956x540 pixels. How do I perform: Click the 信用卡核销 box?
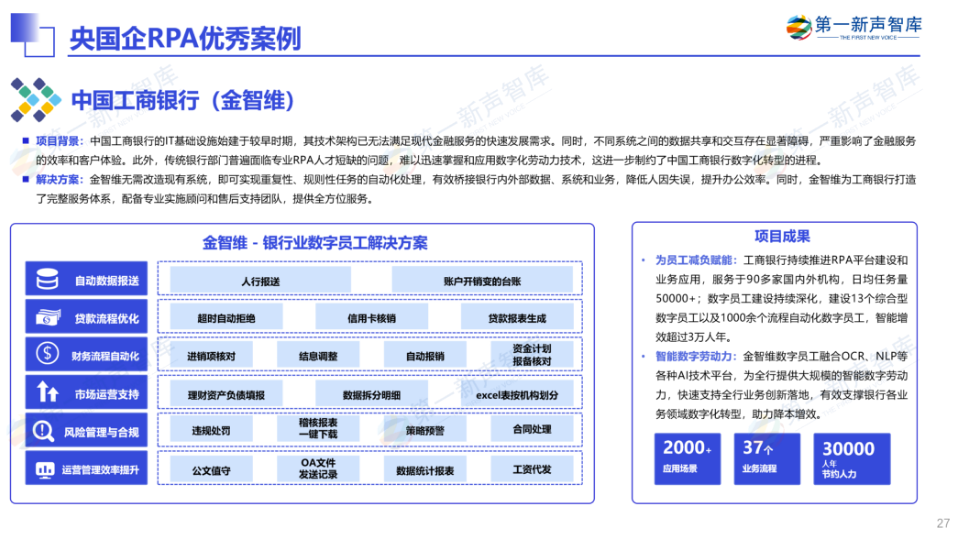tap(371, 318)
